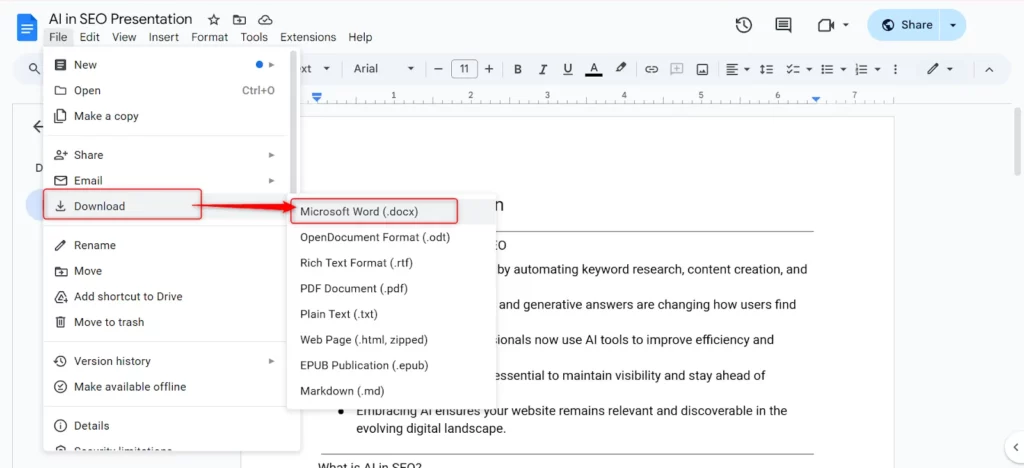Toggle bold formatting
Viewport: 1024px width, 468px height.
coord(518,69)
